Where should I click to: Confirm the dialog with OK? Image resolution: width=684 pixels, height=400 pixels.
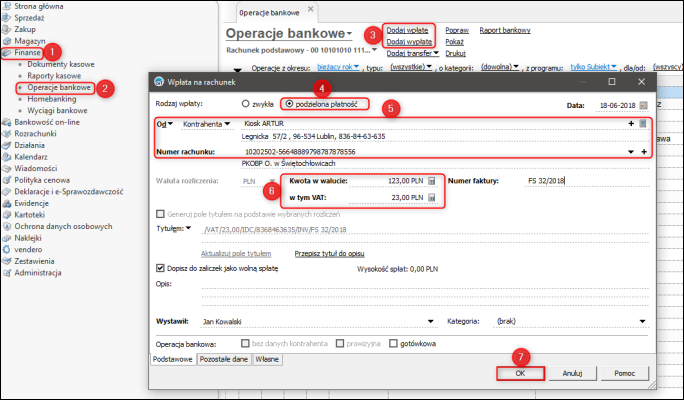coord(520,373)
